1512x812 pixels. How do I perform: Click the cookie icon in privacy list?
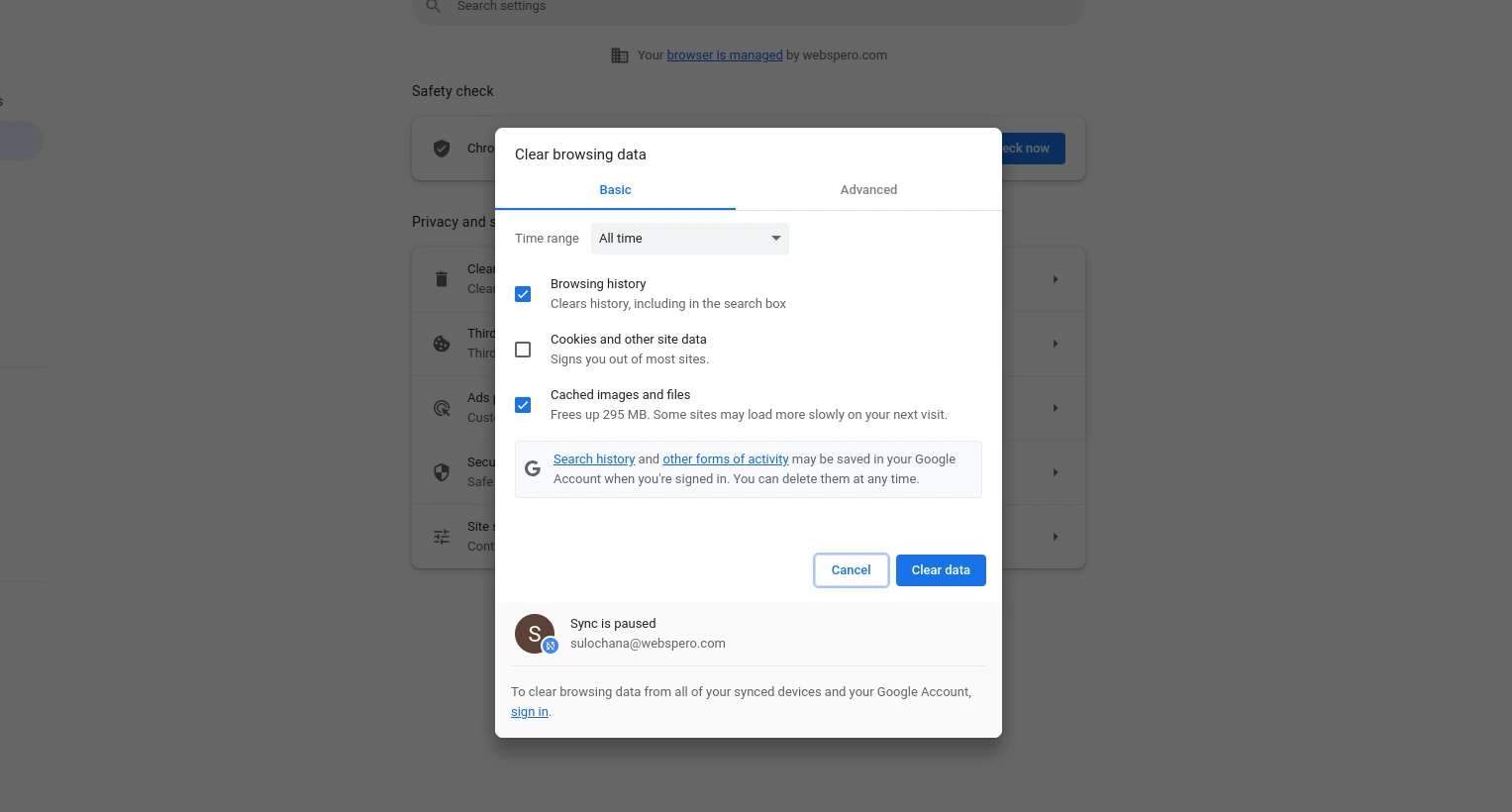click(x=442, y=344)
